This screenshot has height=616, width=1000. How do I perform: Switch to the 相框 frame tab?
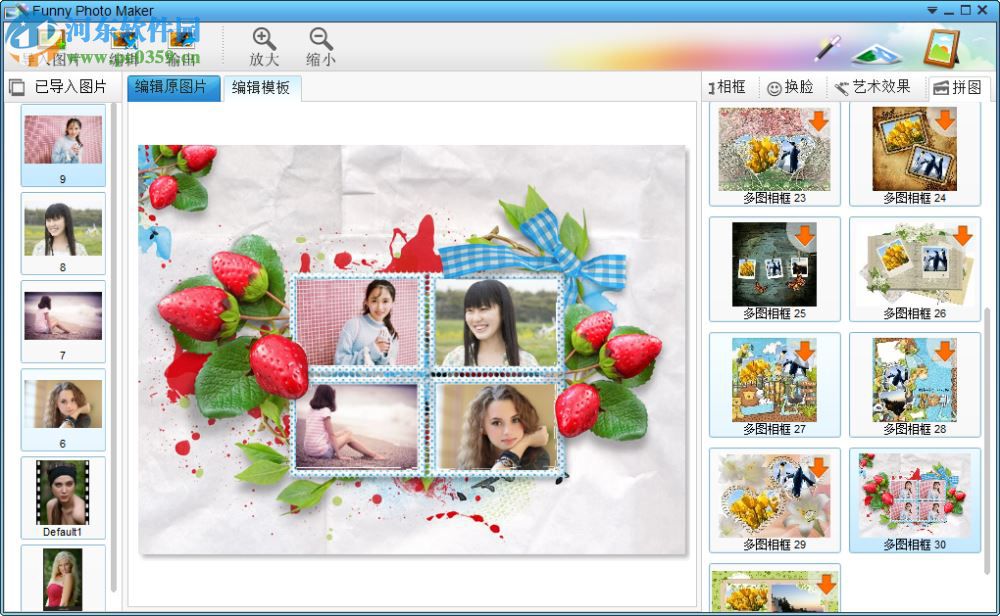(728, 87)
